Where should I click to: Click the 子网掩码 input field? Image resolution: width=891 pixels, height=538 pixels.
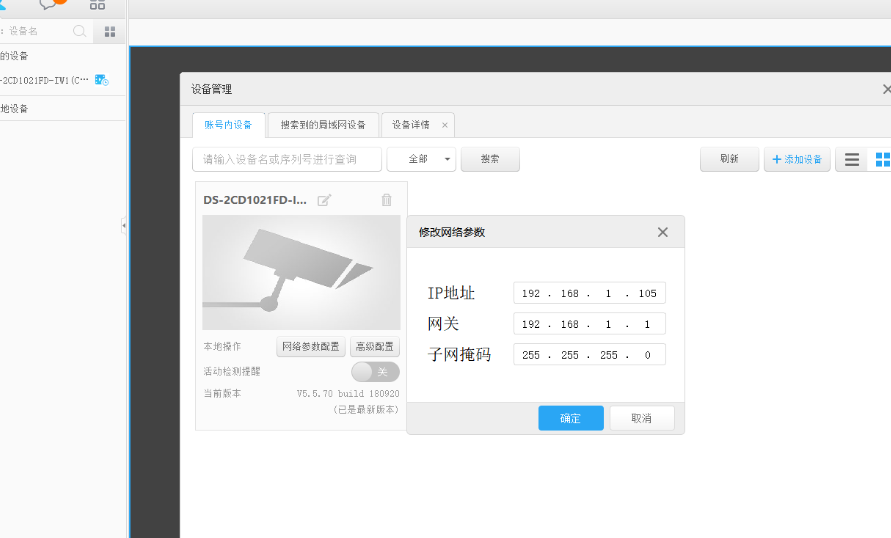coord(589,355)
